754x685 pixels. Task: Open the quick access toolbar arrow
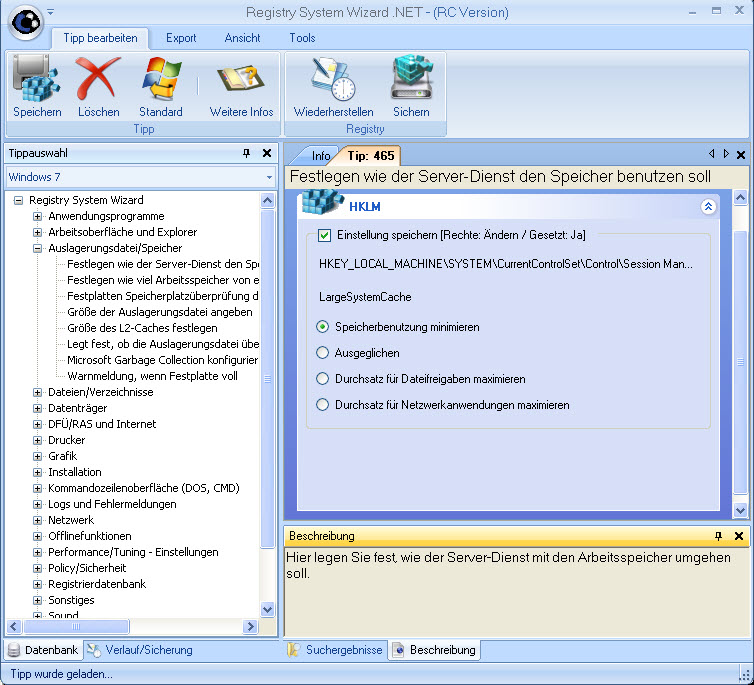point(50,12)
